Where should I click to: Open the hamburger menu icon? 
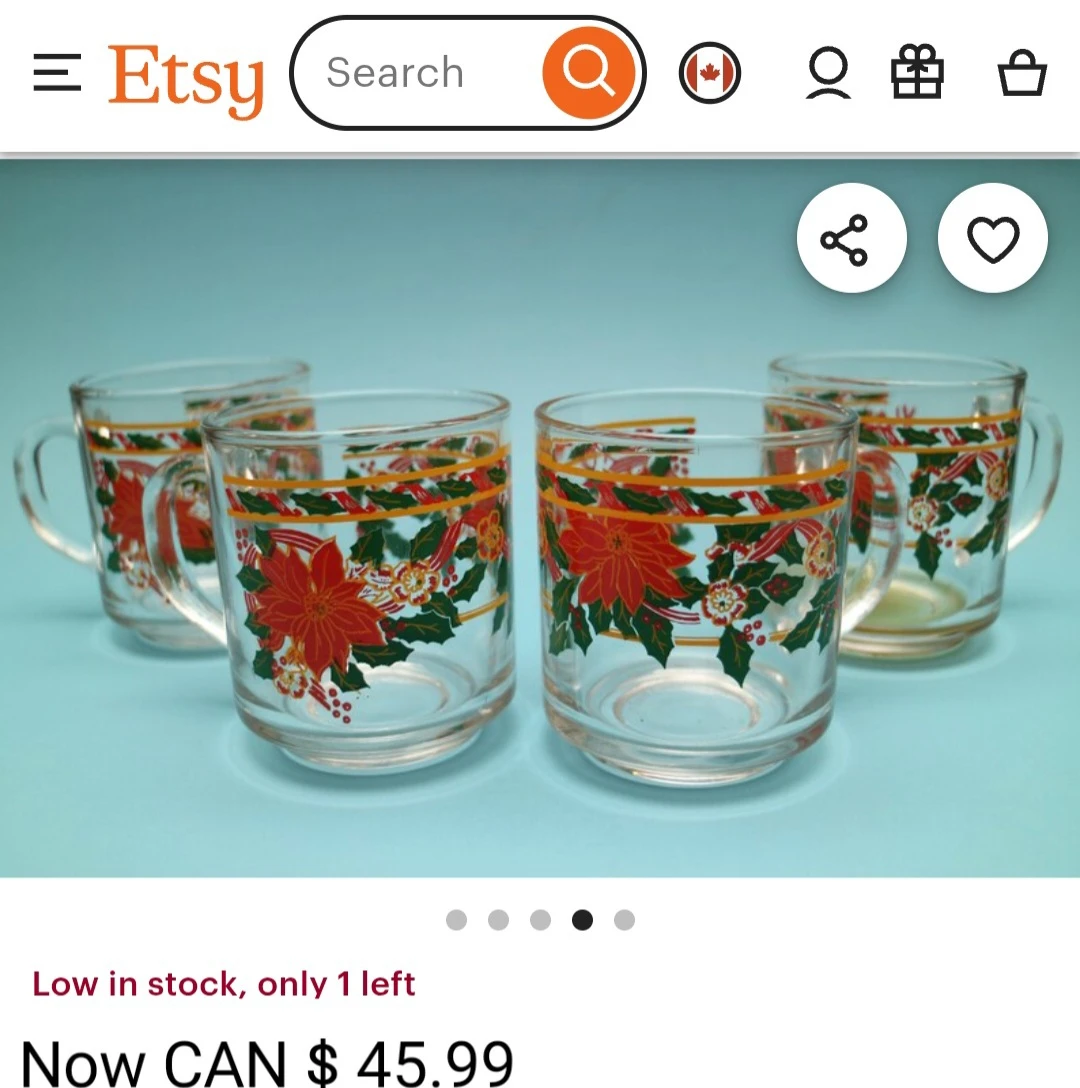tap(57, 73)
